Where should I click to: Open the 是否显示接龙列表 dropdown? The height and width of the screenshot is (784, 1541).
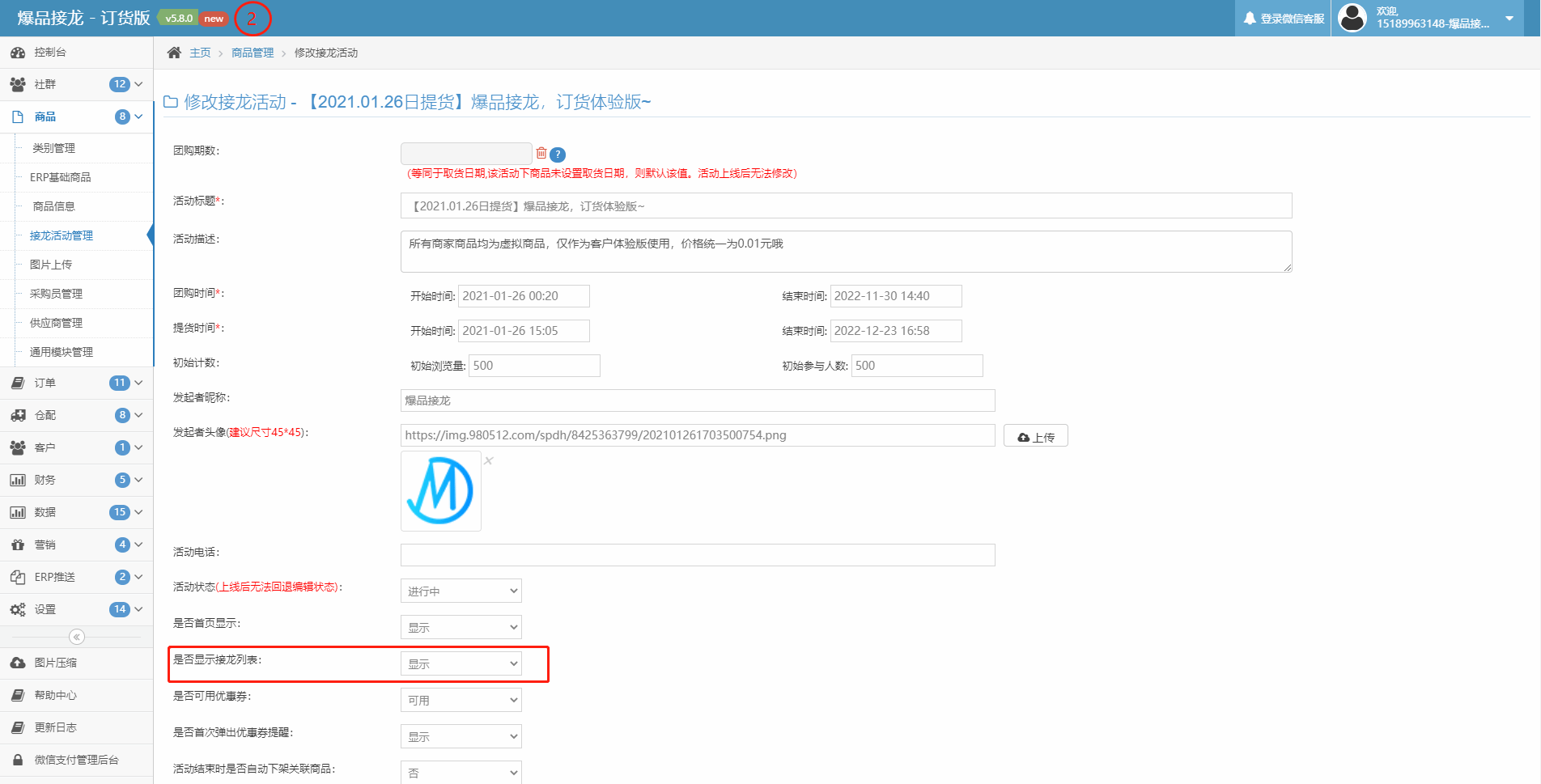pyautogui.click(x=461, y=663)
